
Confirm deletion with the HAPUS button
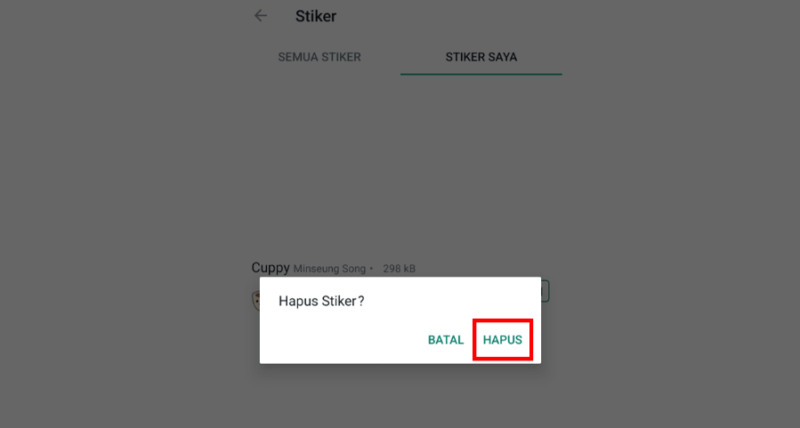tap(503, 340)
